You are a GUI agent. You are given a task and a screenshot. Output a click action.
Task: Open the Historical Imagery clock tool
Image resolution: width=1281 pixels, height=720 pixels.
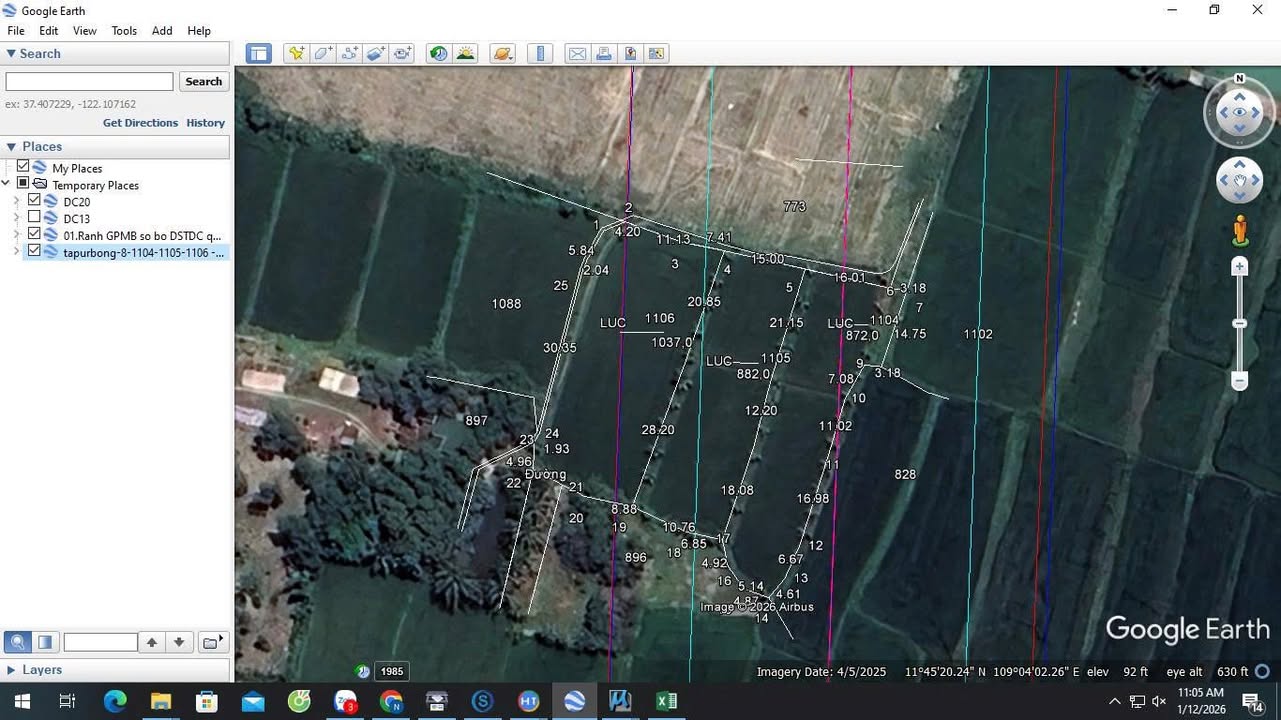(438, 54)
